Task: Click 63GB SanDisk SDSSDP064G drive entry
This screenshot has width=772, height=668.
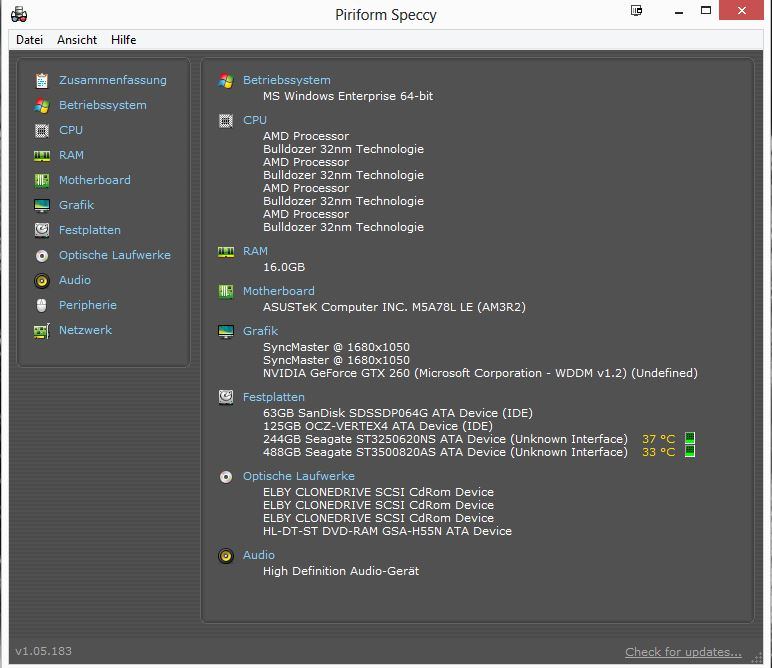Action: coord(398,413)
